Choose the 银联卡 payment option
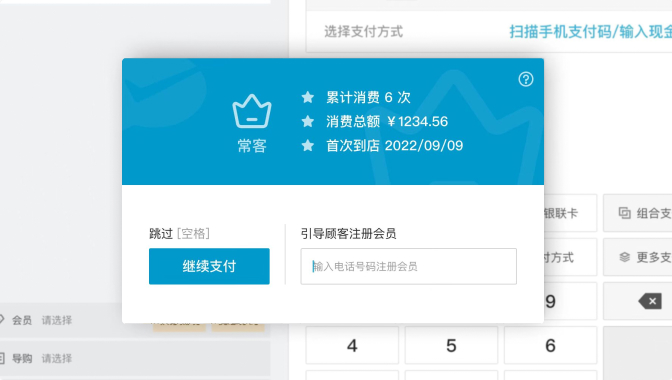 pos(570,213)
